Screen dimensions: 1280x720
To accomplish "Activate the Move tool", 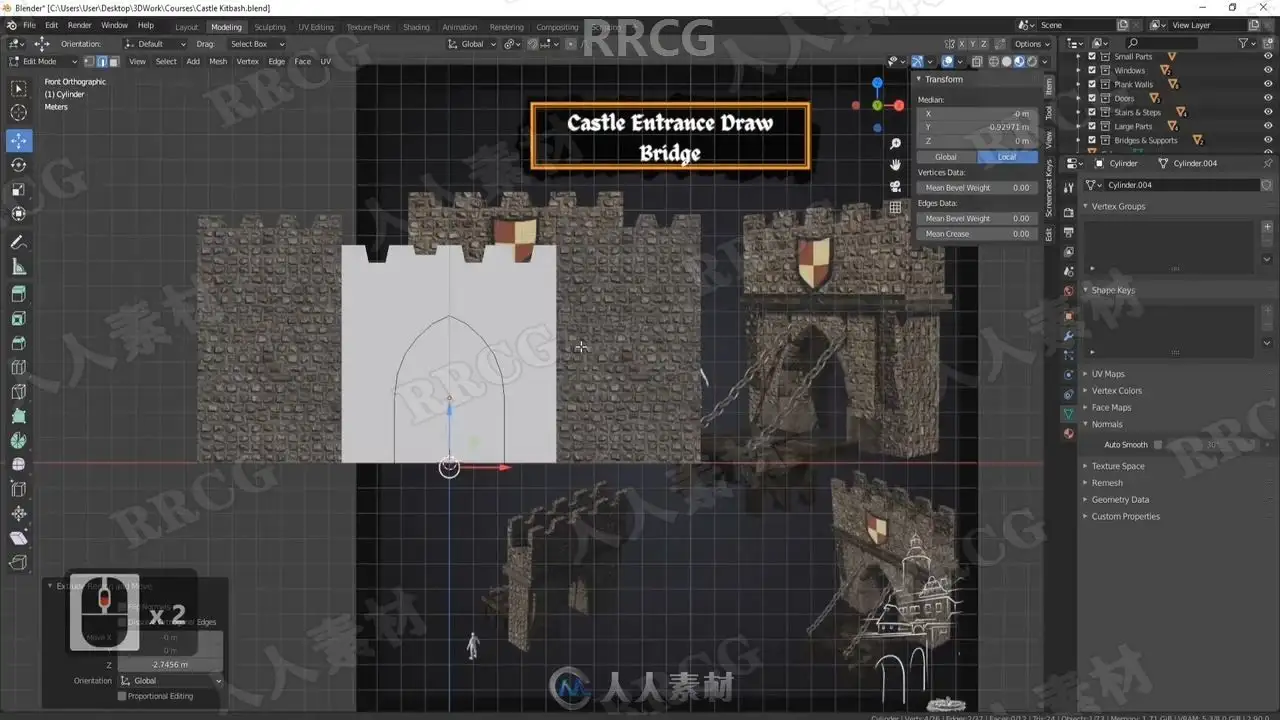I will (19, 141).
